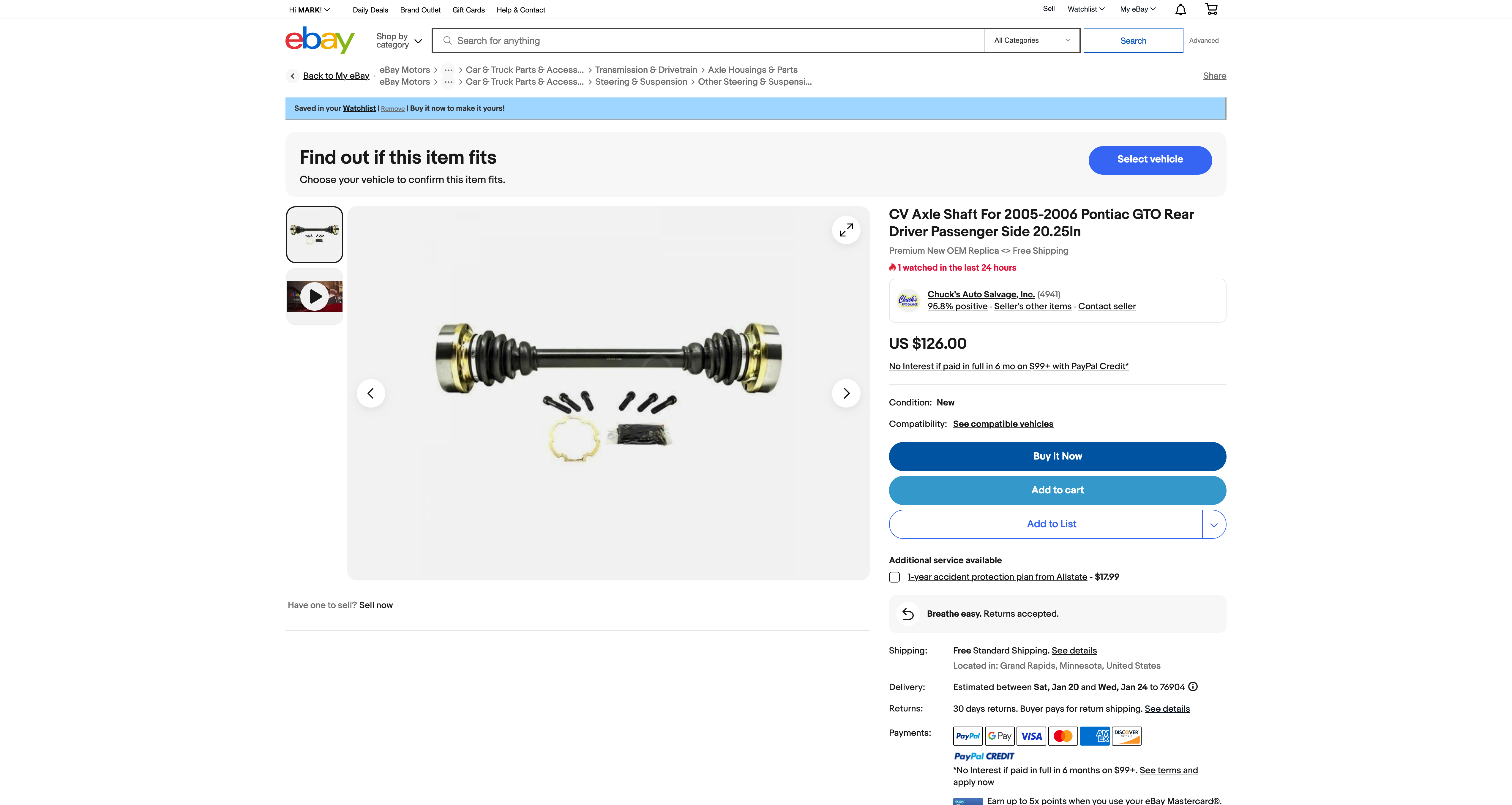Open the See compatible vehicles link
The image size is (1512, 805).
(1003, 424)
